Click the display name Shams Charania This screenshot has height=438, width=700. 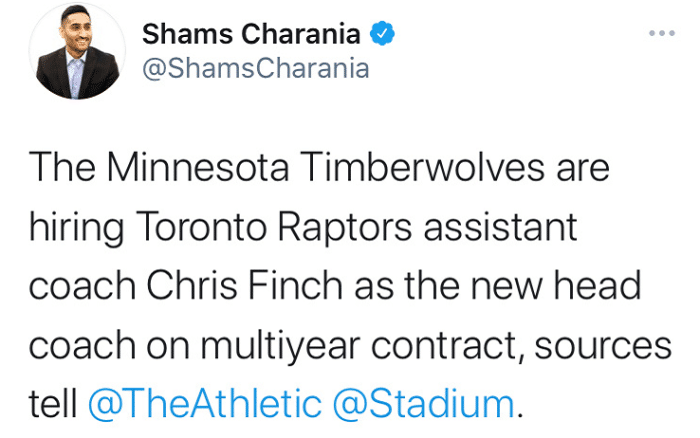(x=251, y=34)
